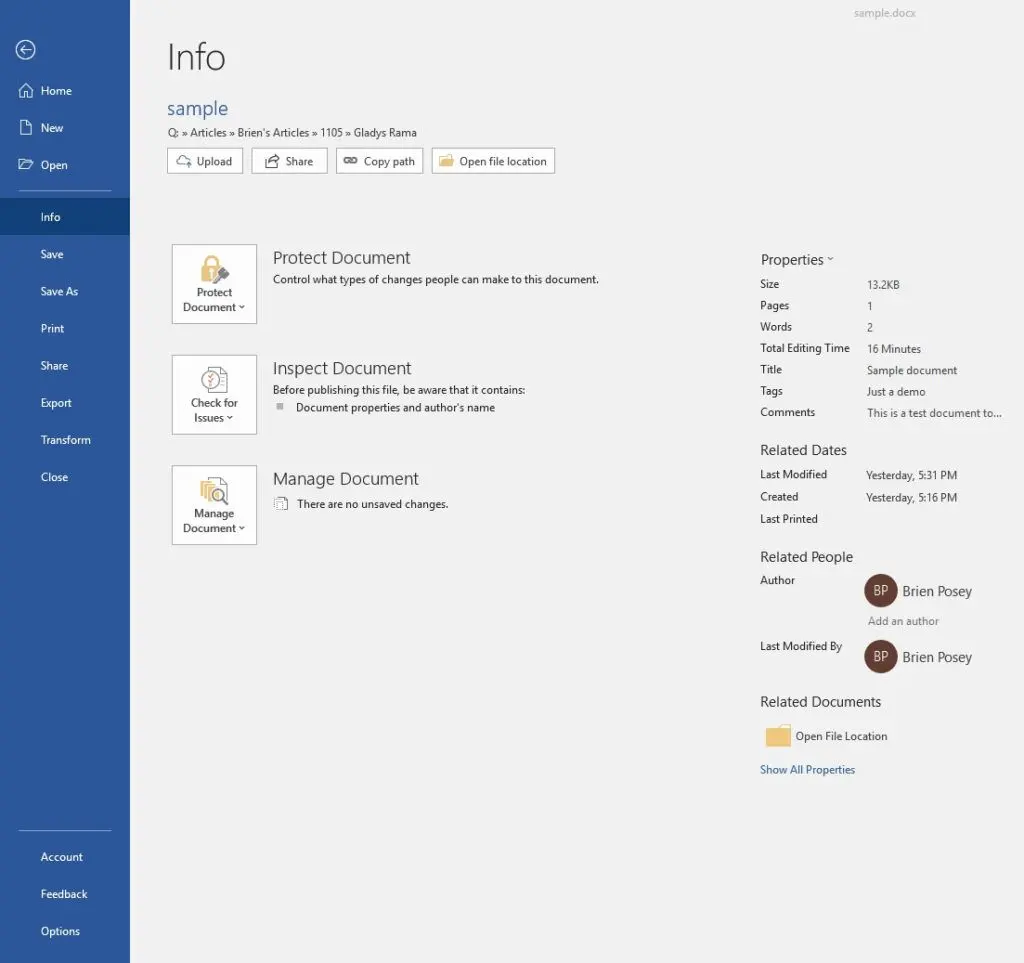Click the file path Q: Articles breadcrumb
Viewport: 1024px width, 963px height.
pos(292,133)
